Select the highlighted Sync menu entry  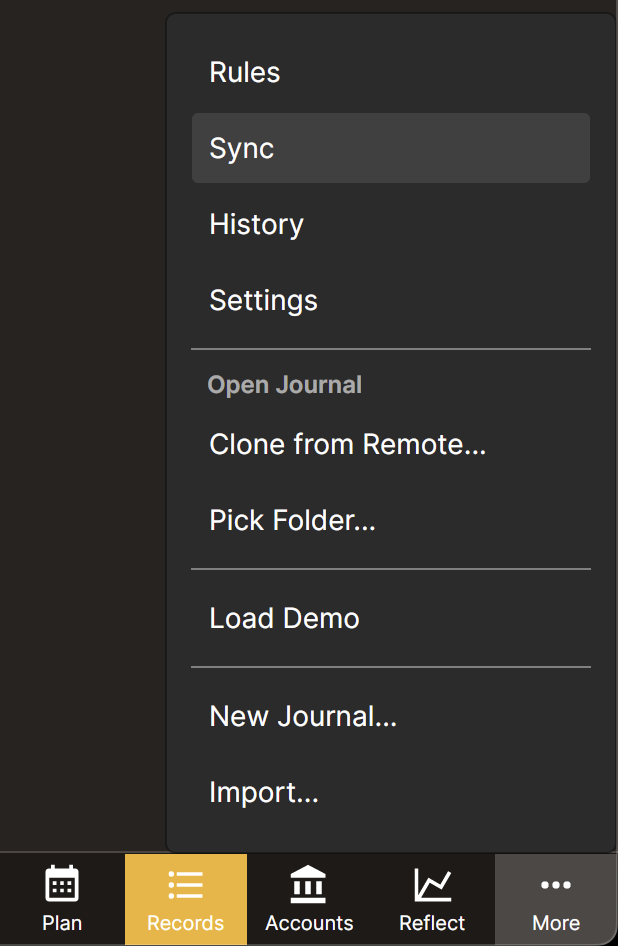390,148
